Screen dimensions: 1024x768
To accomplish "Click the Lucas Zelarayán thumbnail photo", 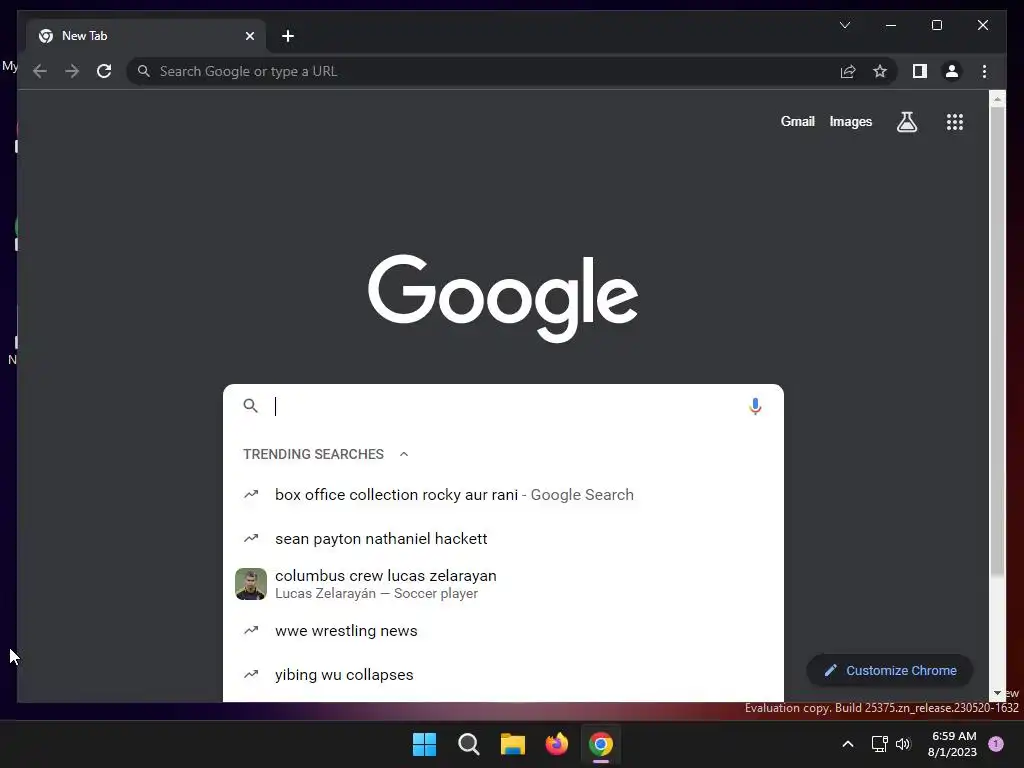I will click(251, 584).
